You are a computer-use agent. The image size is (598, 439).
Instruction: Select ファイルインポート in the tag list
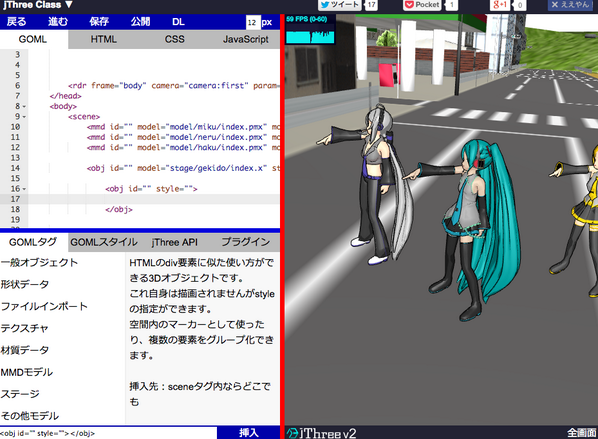44,306
